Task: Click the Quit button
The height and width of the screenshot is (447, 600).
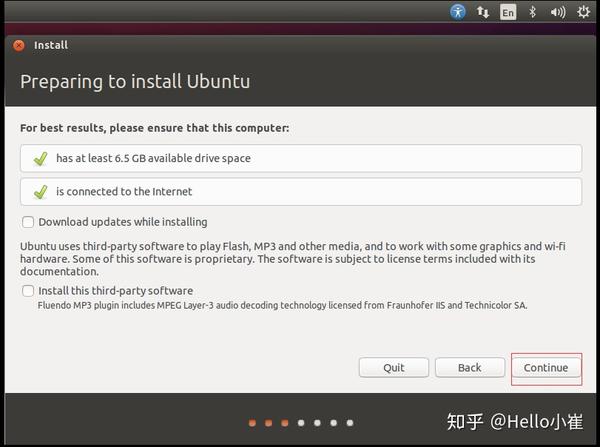Action: point(394,367)
